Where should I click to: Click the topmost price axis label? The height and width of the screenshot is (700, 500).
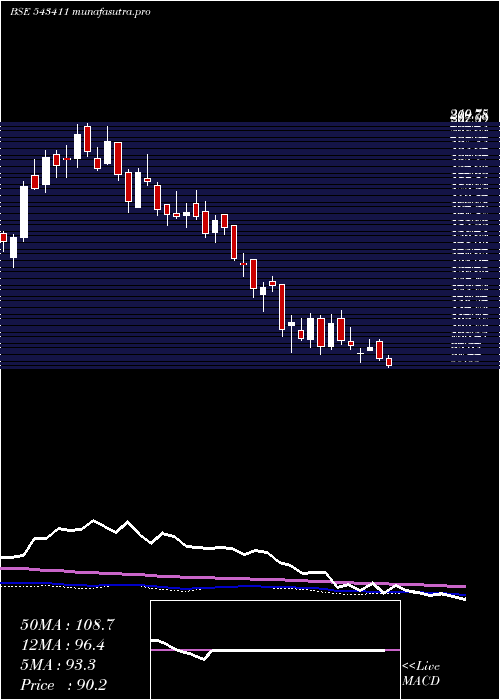[469, 114]
